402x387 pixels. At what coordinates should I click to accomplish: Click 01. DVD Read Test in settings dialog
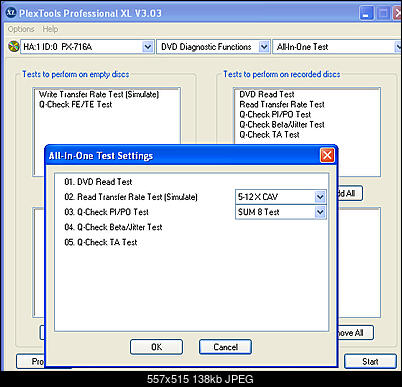tap(98, 182)
